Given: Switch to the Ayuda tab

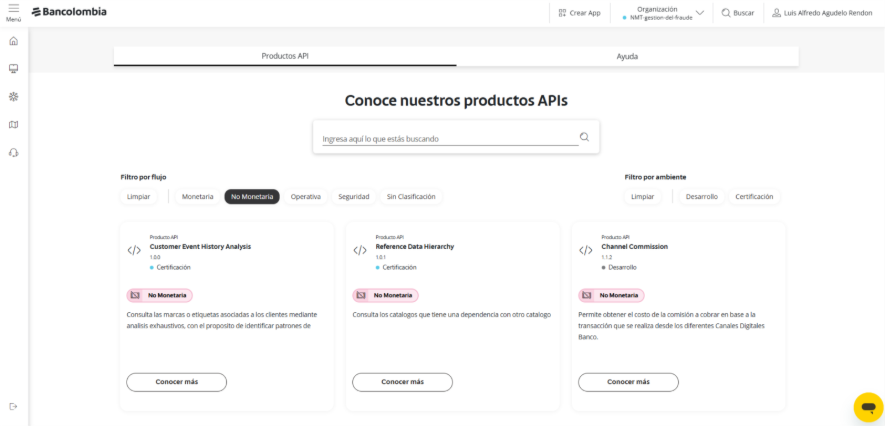Looking at the screenshot, I should [627, 57].
